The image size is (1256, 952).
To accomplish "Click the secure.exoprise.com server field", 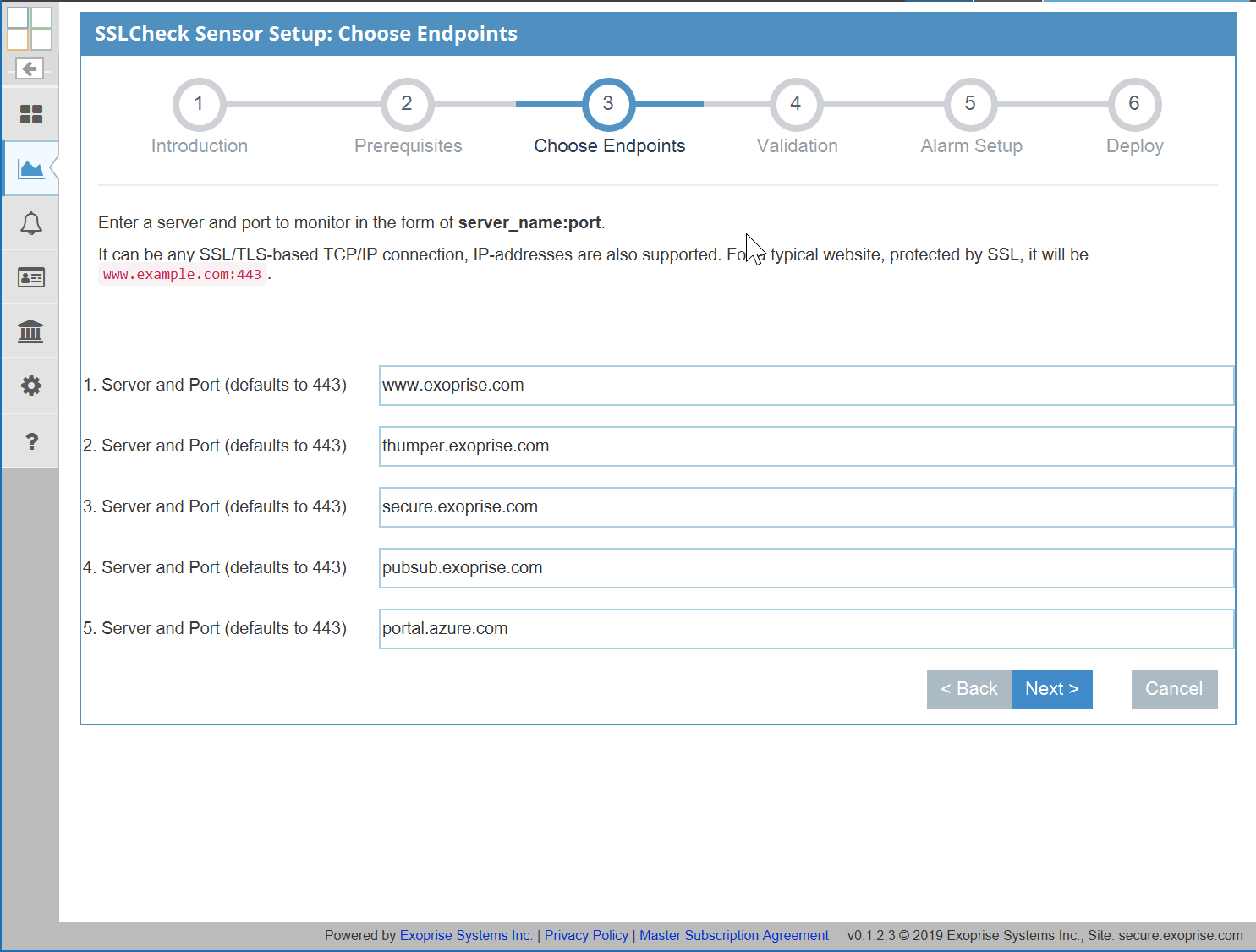I will coord(806,507).
